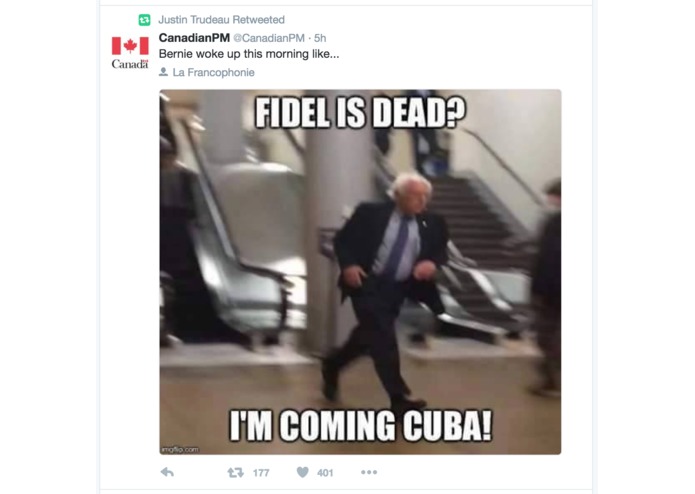695x494 pixels.
Task: Click the "FIDEL IS DEAD?" meme caption
Action: 360,112
